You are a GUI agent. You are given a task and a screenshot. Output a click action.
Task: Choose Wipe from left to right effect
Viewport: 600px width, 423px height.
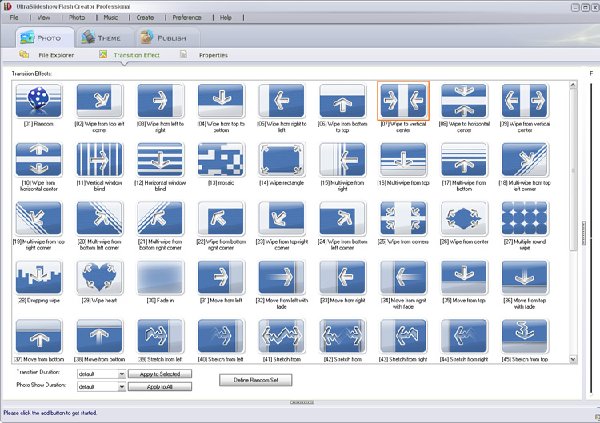[x=160, y=101]
